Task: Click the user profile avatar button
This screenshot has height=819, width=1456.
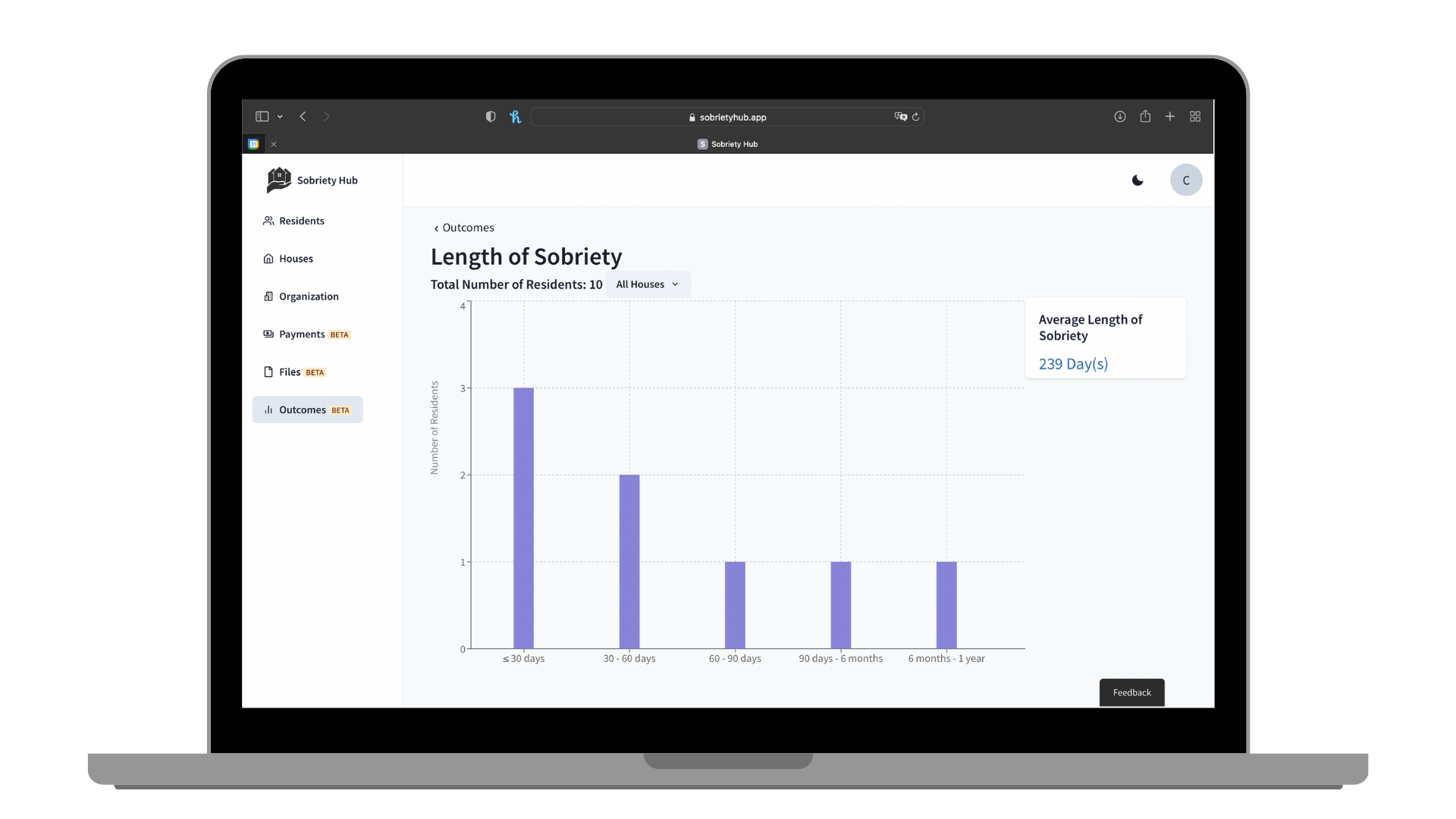Action: pyautogui.click(x=1186, y=180)
